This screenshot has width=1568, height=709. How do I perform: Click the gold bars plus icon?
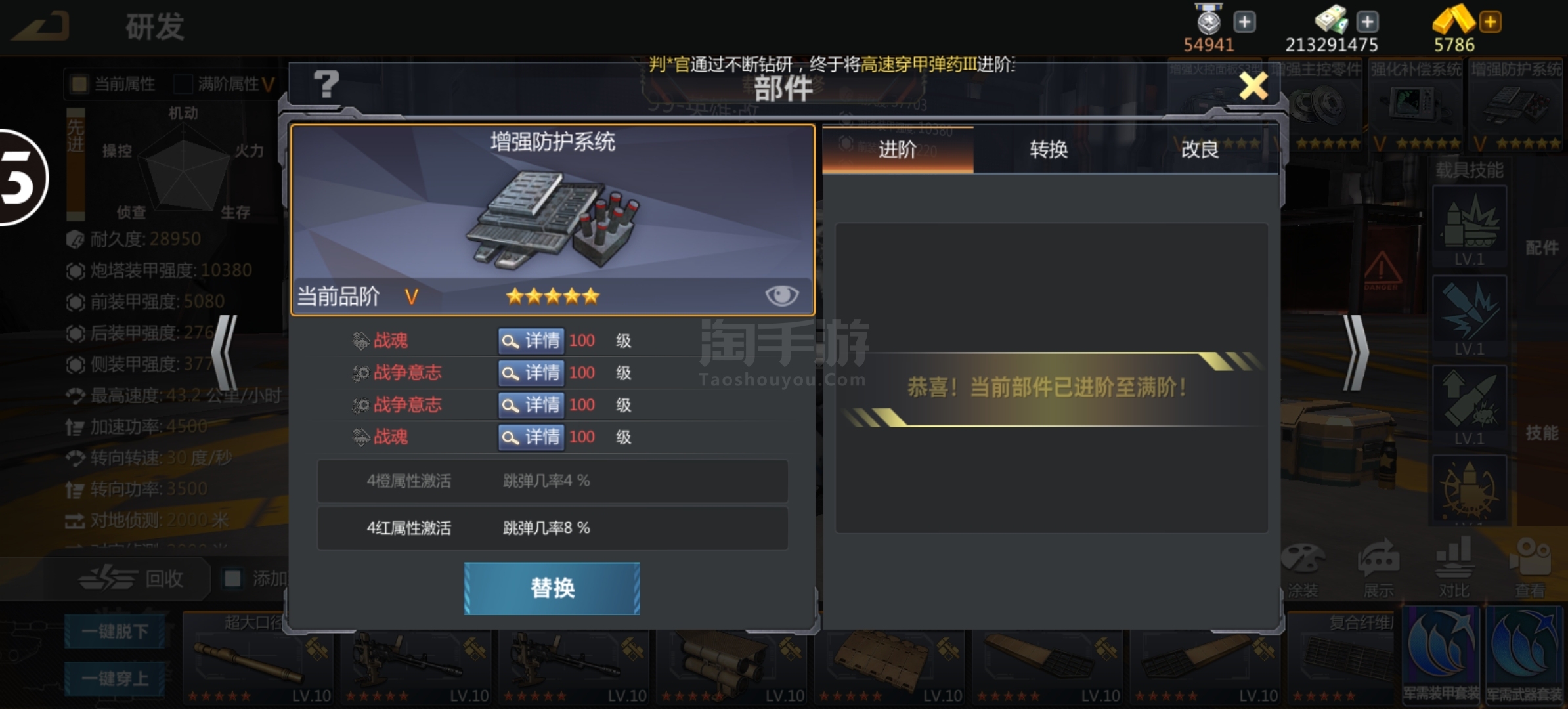(1491, 22)
